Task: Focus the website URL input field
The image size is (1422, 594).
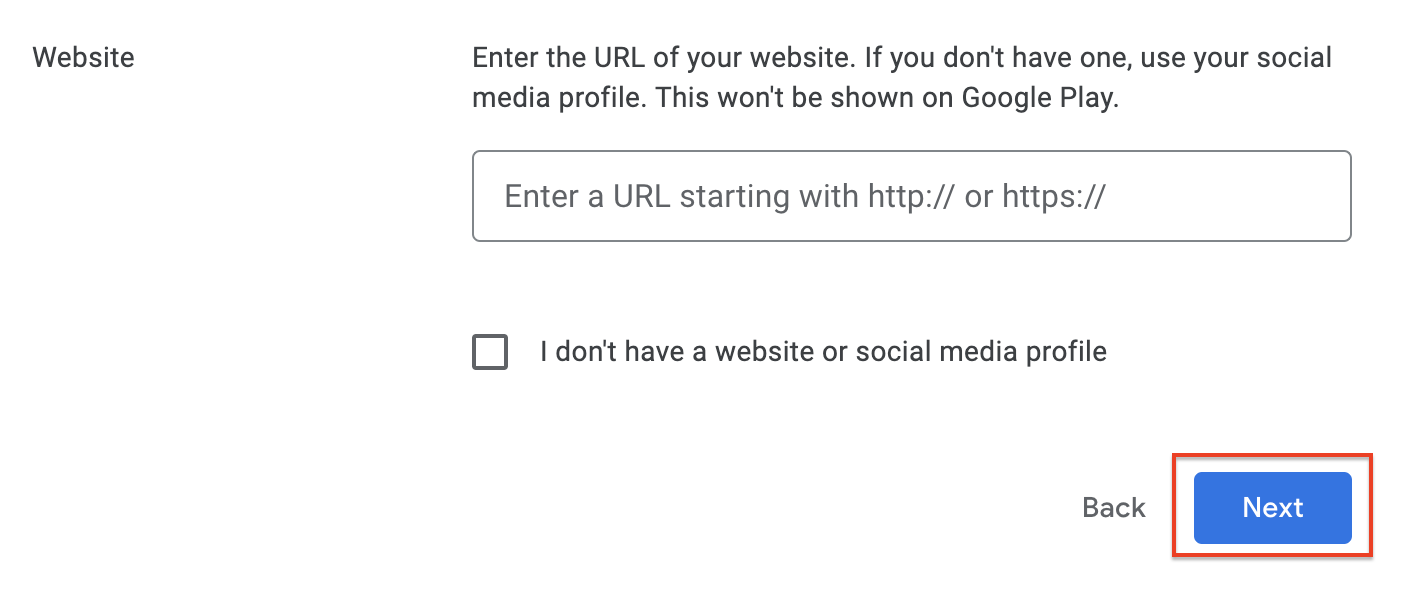Action: [x=911, y=196]
